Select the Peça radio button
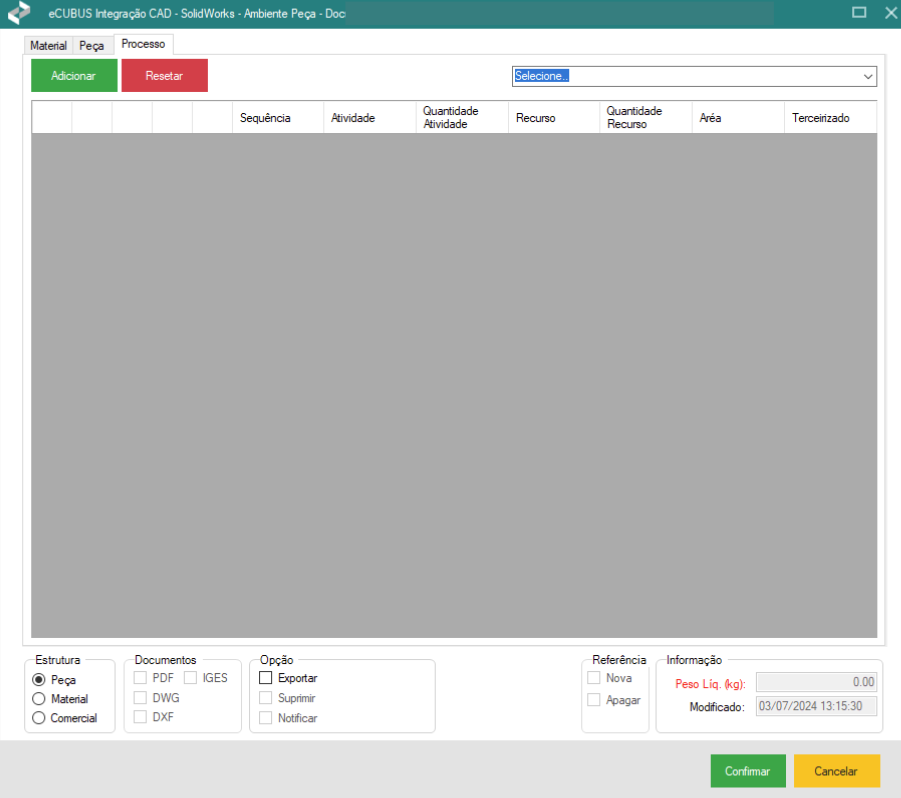This screenshot has height=798, width=901. click(x=40, y=679)
